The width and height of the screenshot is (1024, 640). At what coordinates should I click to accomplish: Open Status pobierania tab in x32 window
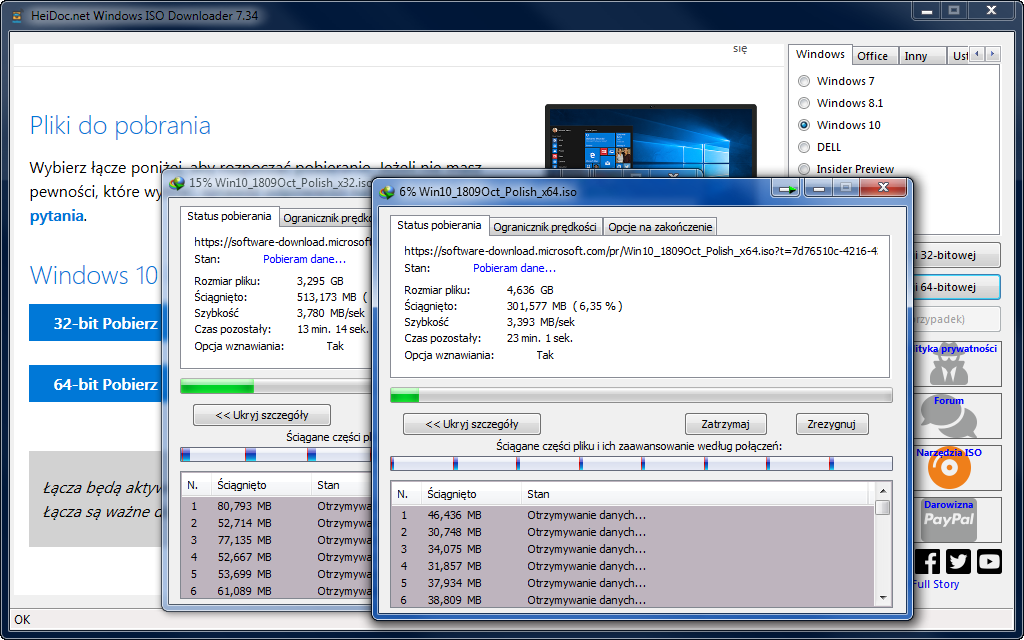click(x=229, y=216)
